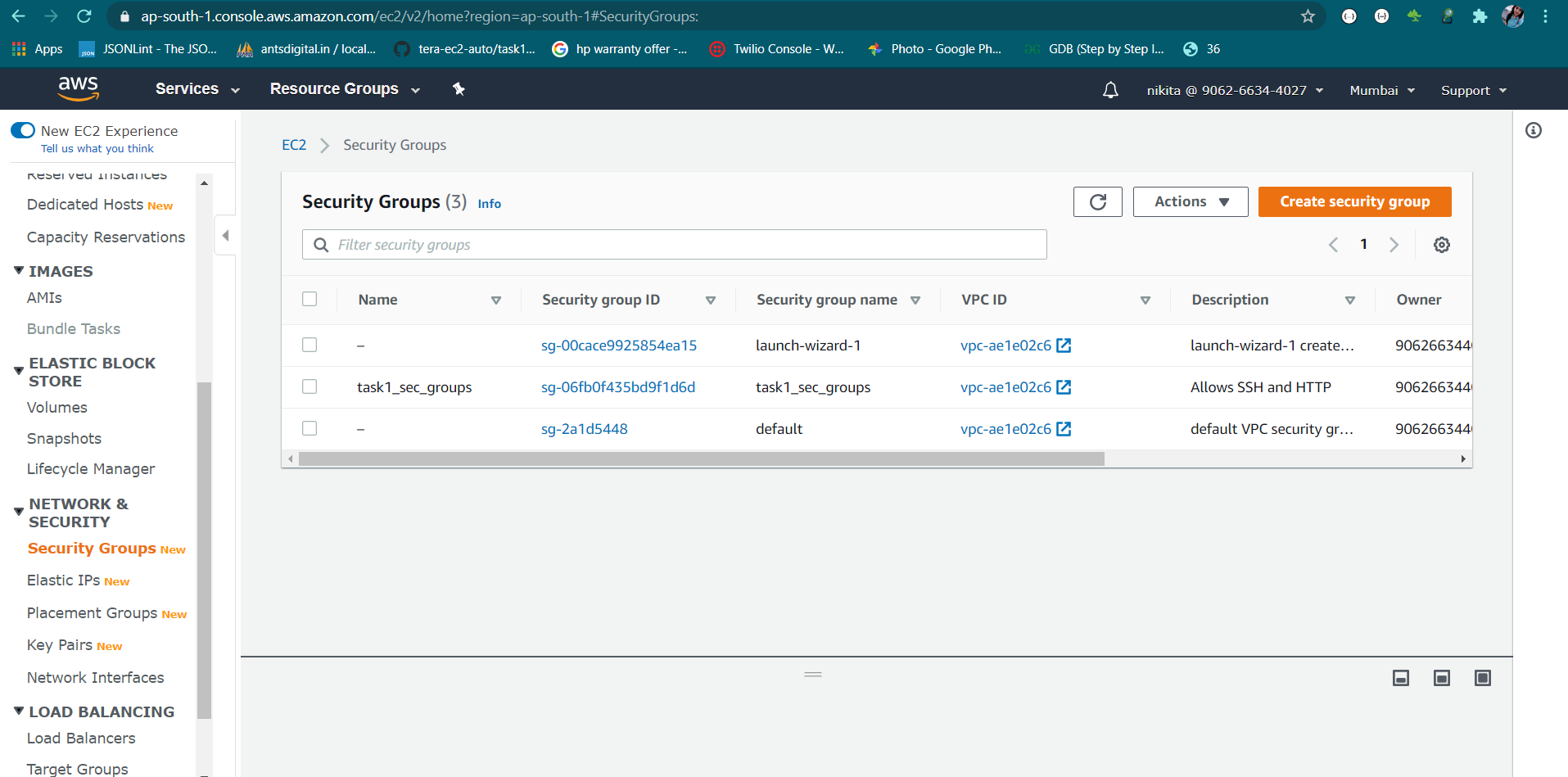Screen dimensions: 1568x777
Task: Click the Create security group button
Action: (x=1354, y=201)
